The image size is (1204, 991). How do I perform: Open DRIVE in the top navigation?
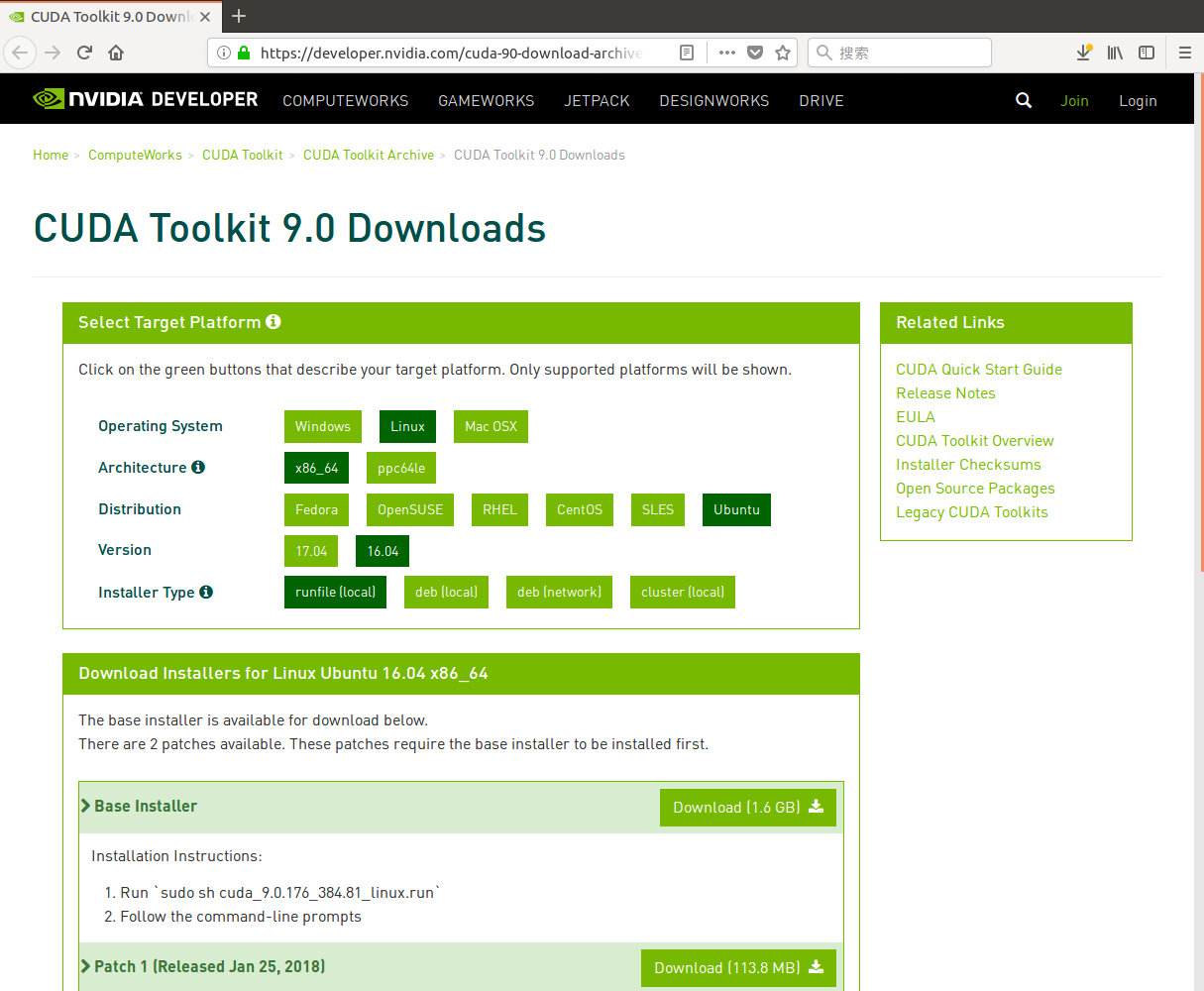click(821, 100)
